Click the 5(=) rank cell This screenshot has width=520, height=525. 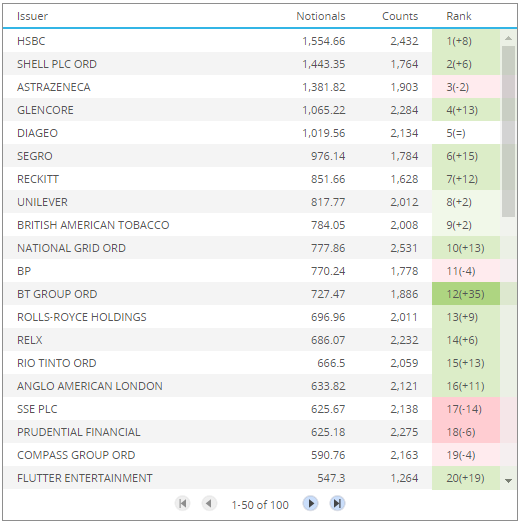tap(466, 133)
